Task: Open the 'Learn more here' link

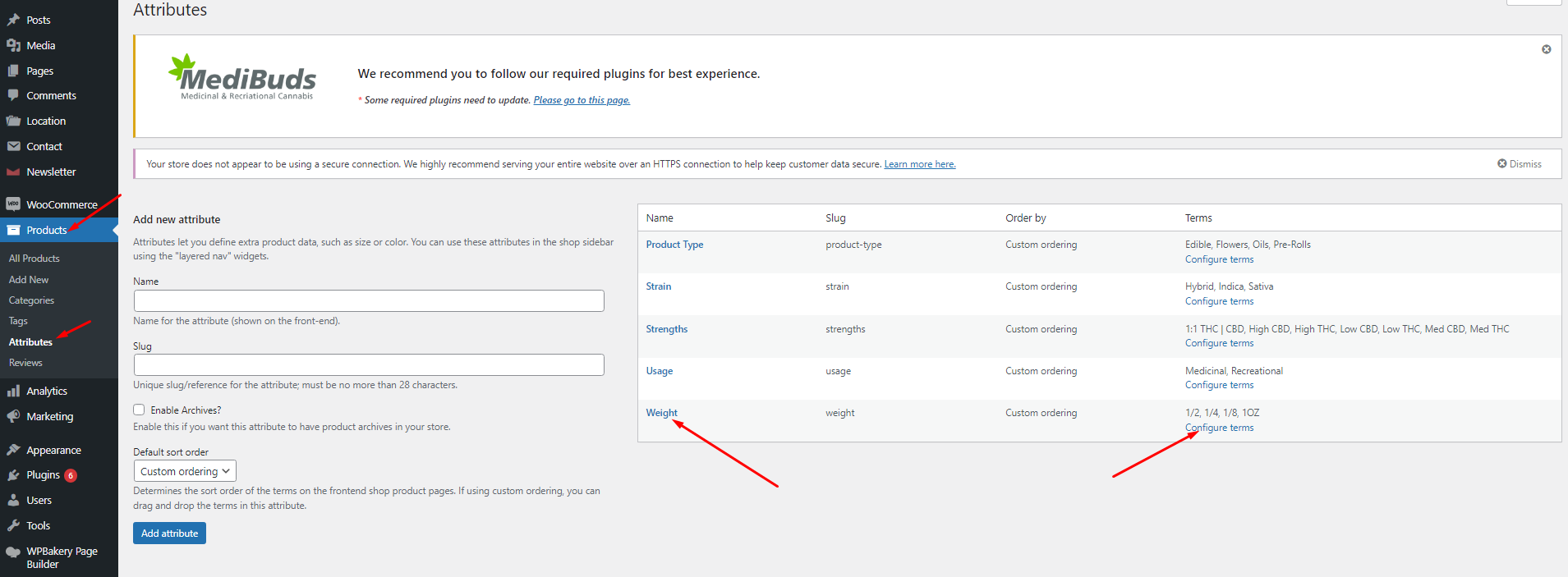Action: [x=920, y=164]
